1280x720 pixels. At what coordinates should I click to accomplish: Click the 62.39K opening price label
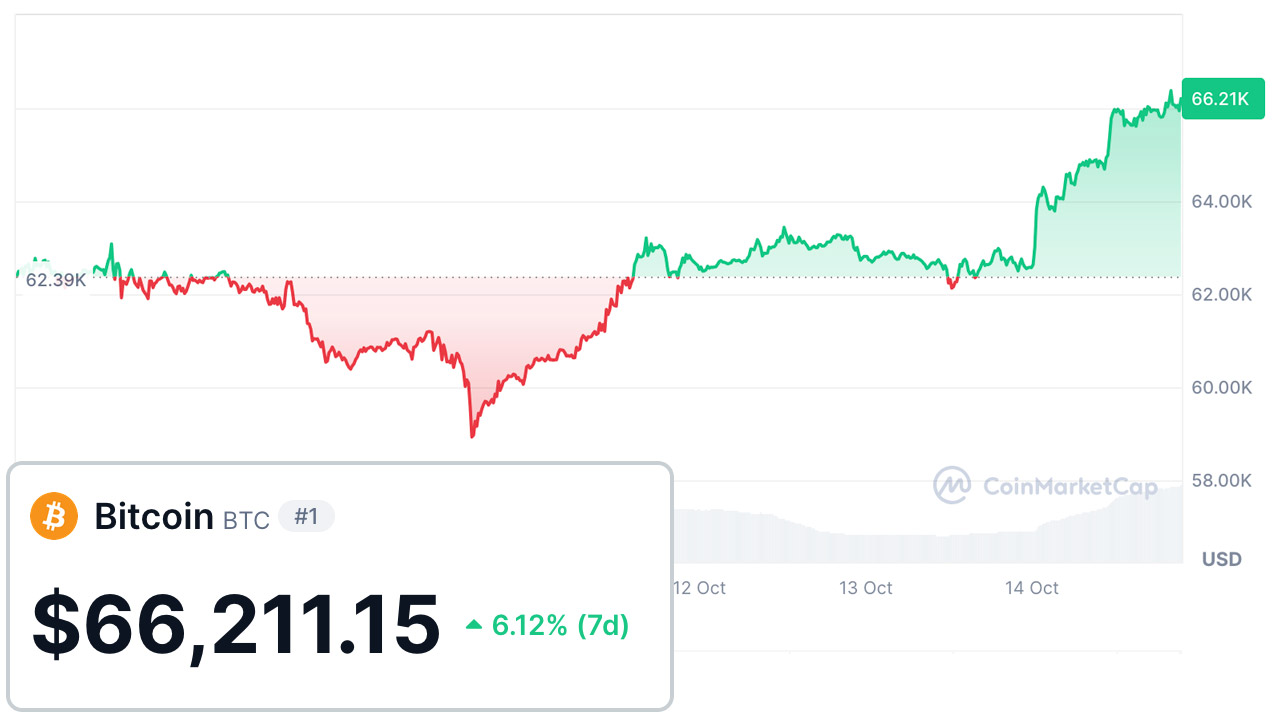point(56,280)
